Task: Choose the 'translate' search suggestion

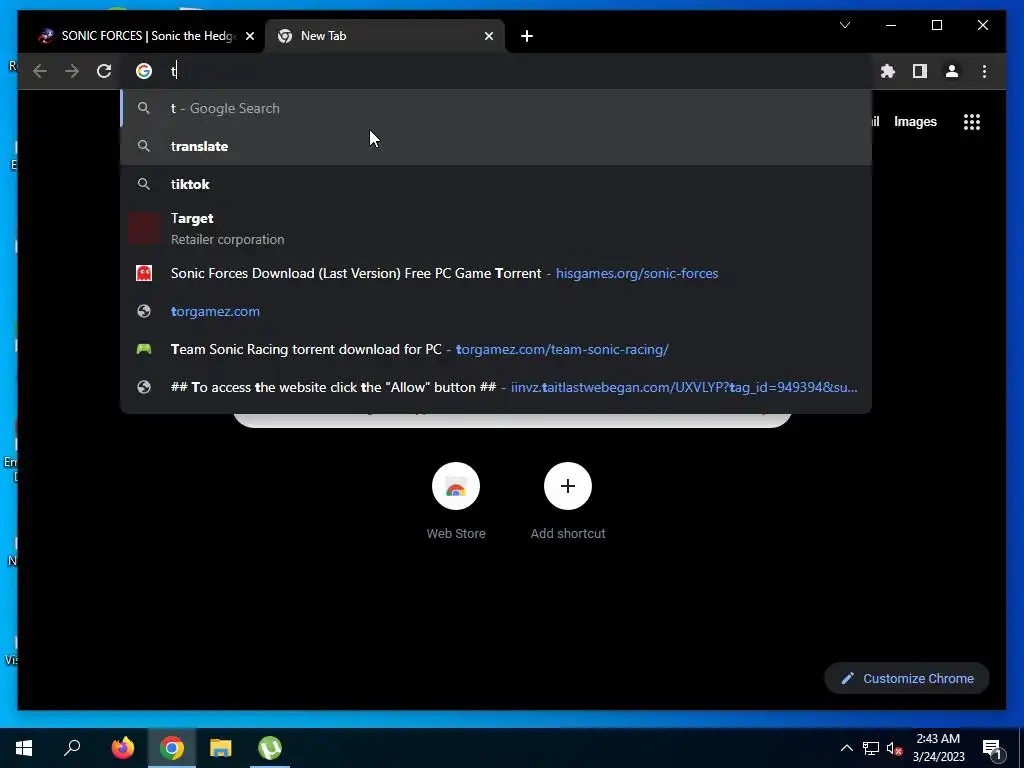Action: pyautogui.click(x=496, y=146)
